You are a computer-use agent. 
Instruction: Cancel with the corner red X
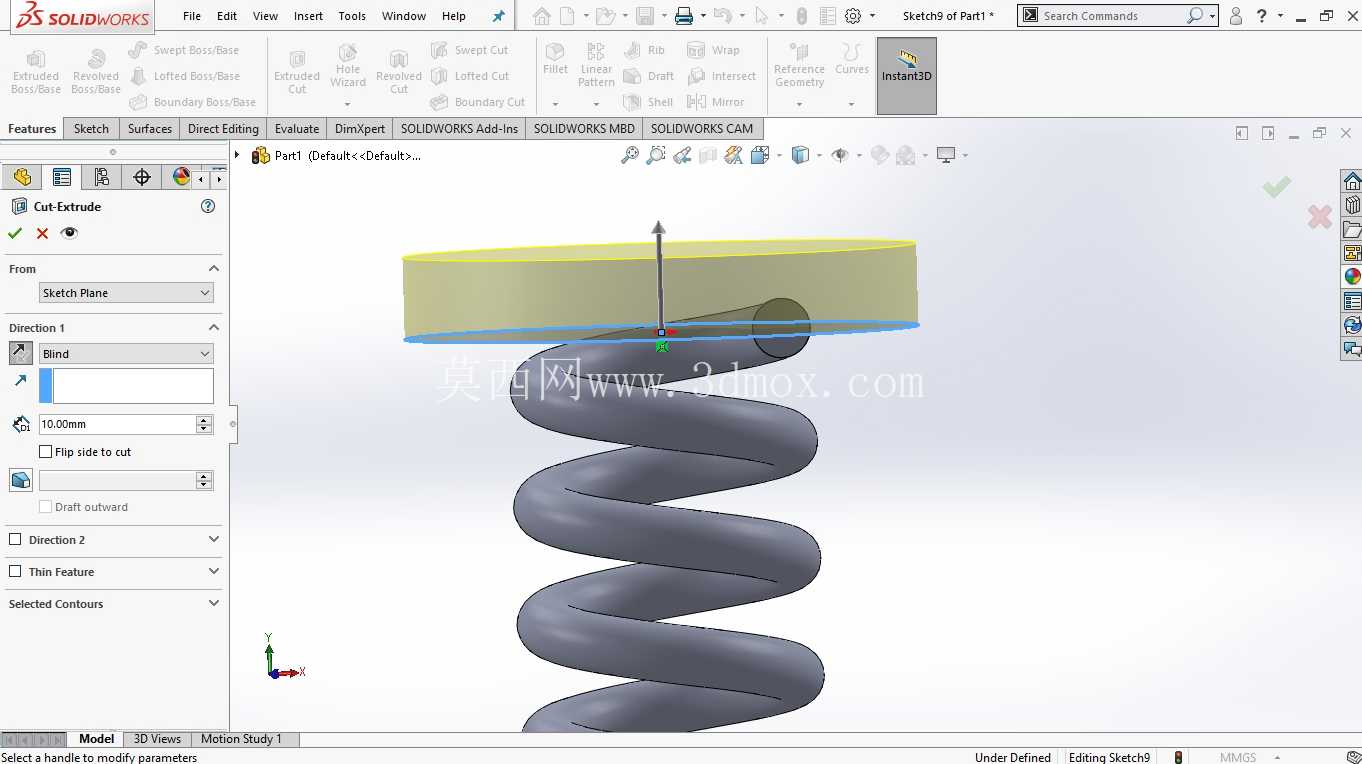pos(1320,216)
